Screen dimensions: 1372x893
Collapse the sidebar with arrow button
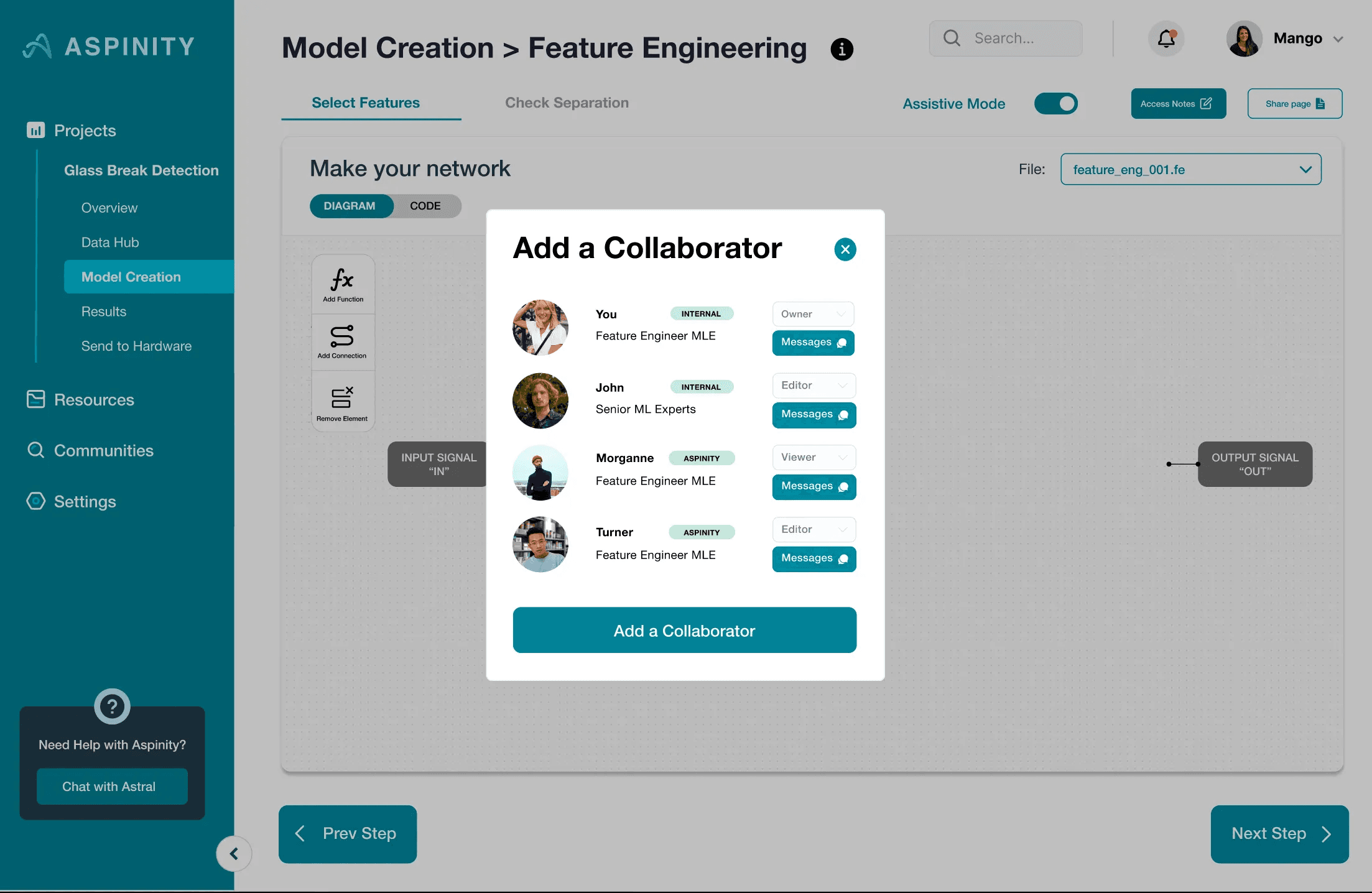(234, 854)
